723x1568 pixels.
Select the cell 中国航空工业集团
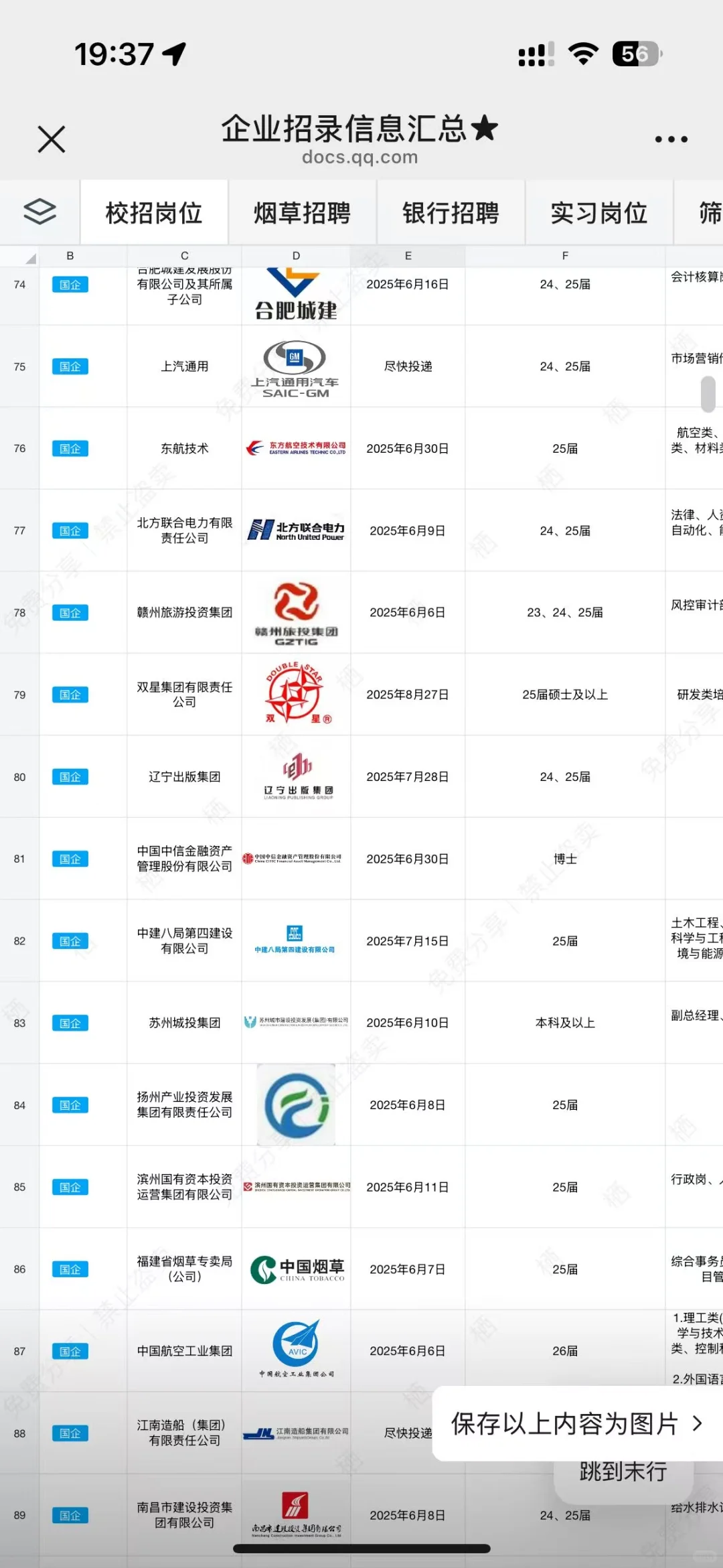coord(185,1351)
